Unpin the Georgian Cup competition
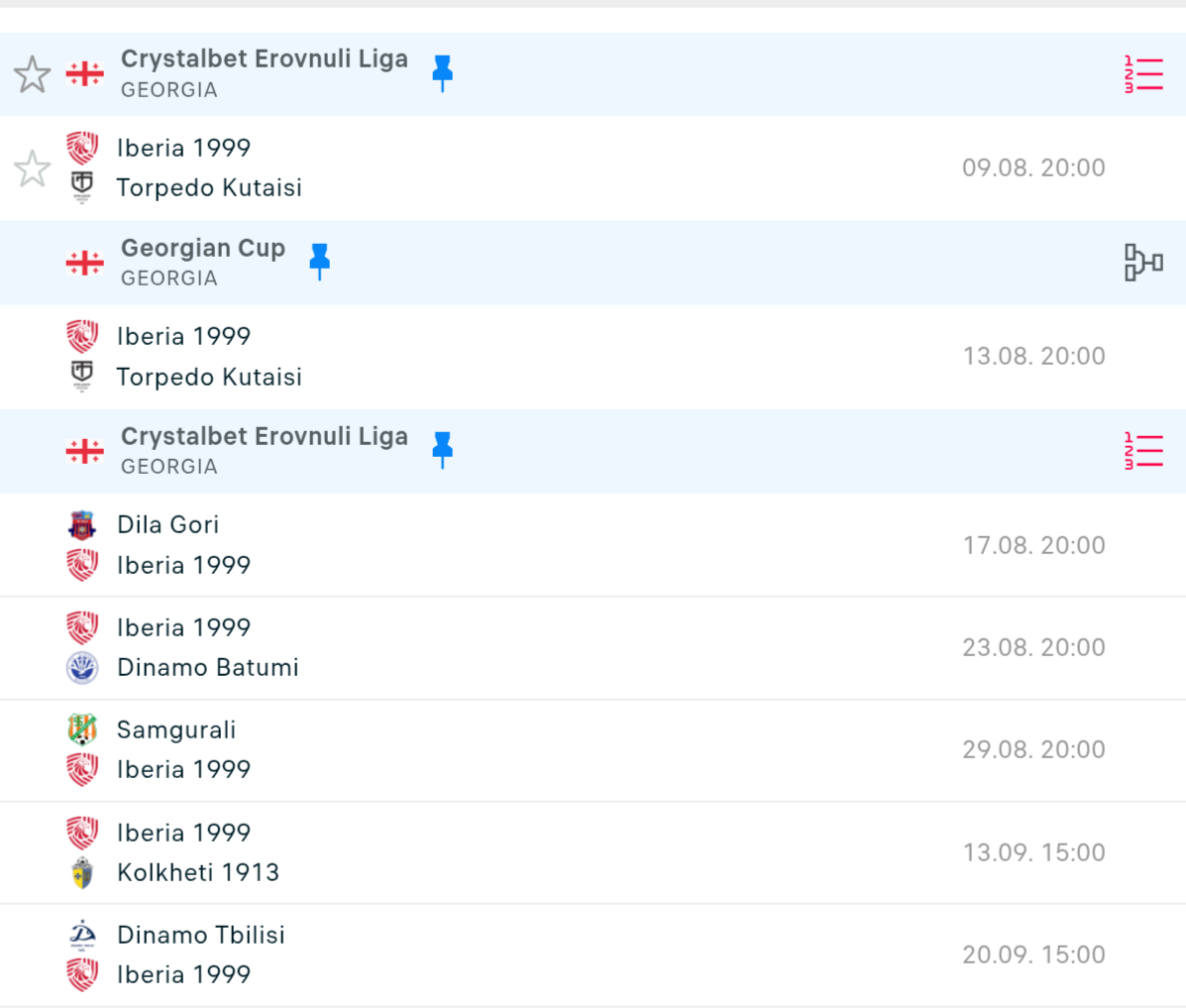This screenshot has width=1186, height=1008. click(319, 262)
